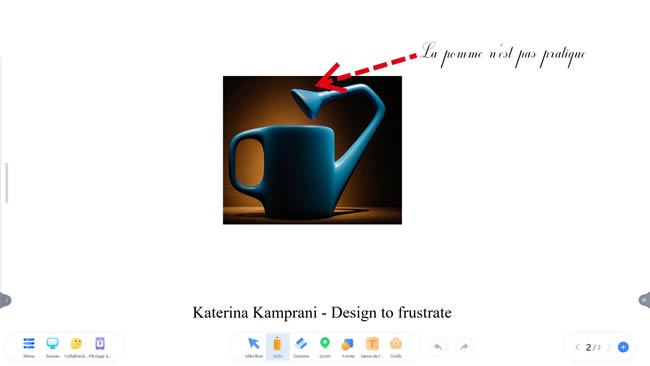650x366 pixels.
Task: Expand the left side panel handle
Action: tap(5, 300)
